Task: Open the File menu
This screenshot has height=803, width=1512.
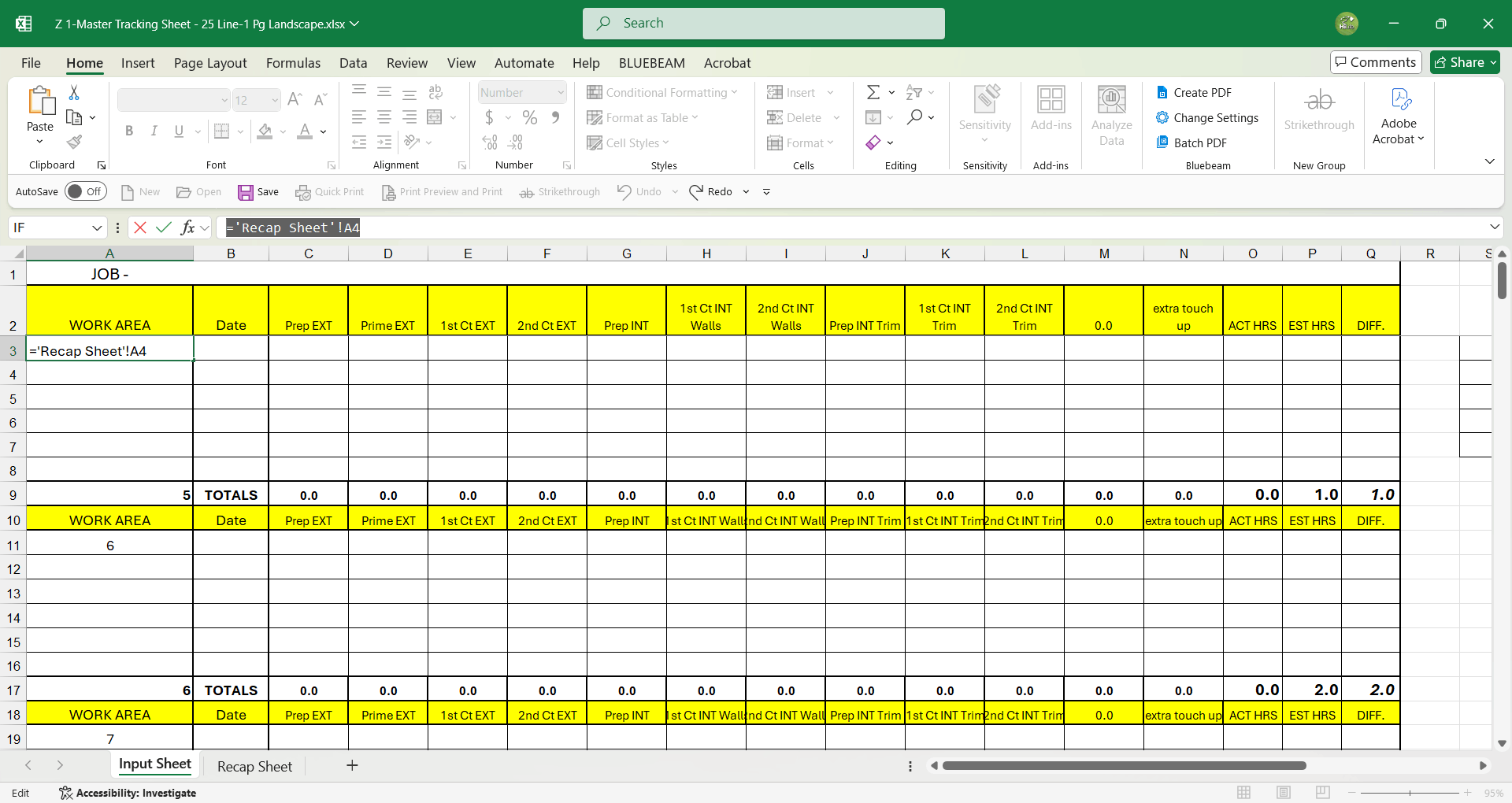Action: (x=31, y=63)
